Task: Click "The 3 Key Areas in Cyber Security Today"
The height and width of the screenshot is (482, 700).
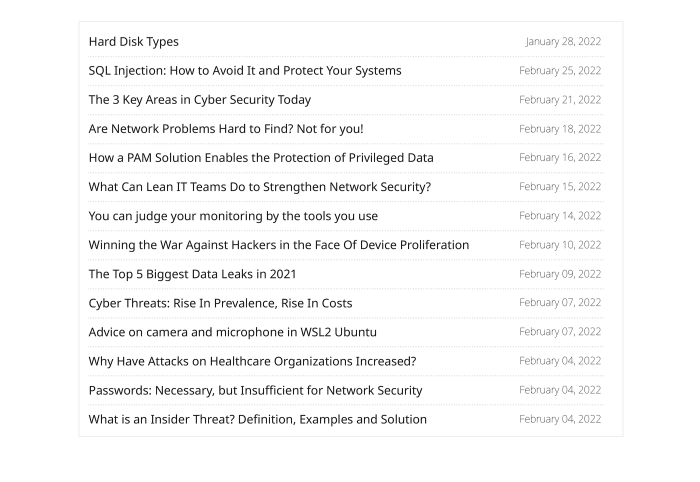Action: click(x=200, y=100)
